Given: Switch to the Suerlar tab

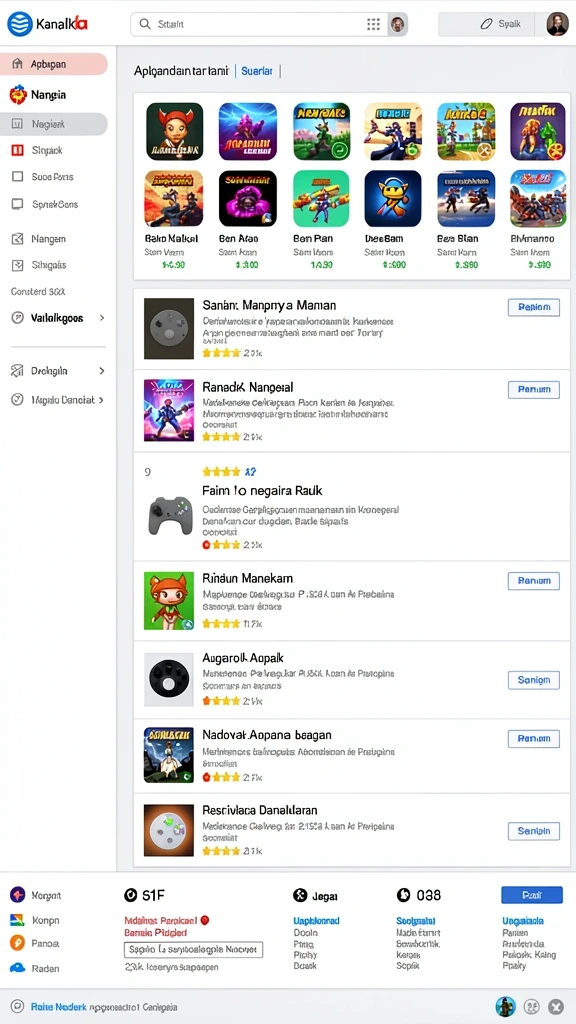Looking at the screenshot, I should coord(257,71).
